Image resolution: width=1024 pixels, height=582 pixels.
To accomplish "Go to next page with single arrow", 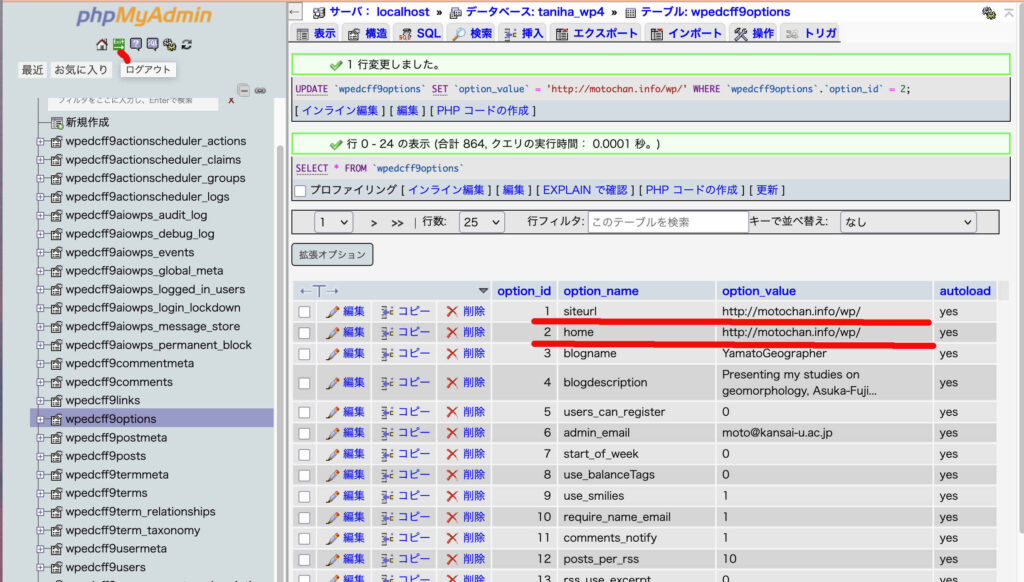I will [x=374, y=223].
